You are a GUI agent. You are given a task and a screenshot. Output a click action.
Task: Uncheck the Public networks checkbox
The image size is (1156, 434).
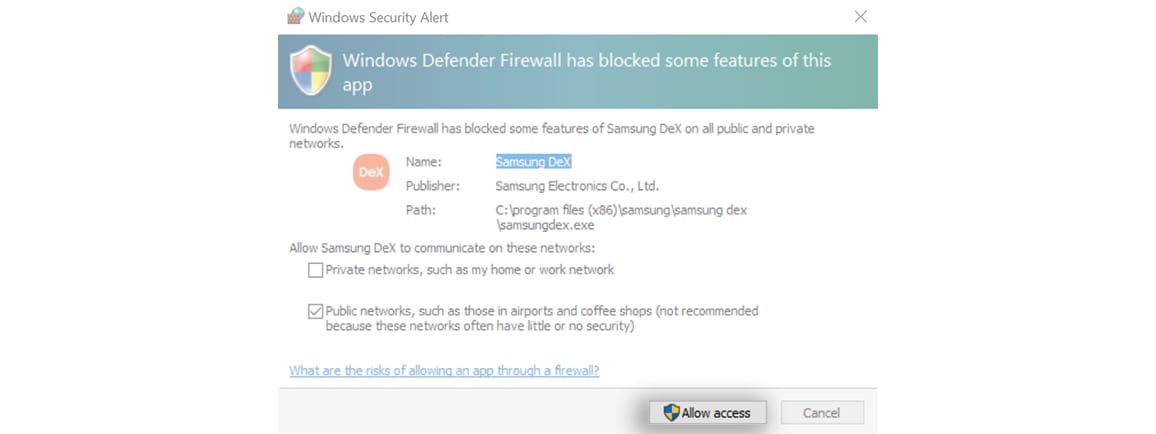316,312
